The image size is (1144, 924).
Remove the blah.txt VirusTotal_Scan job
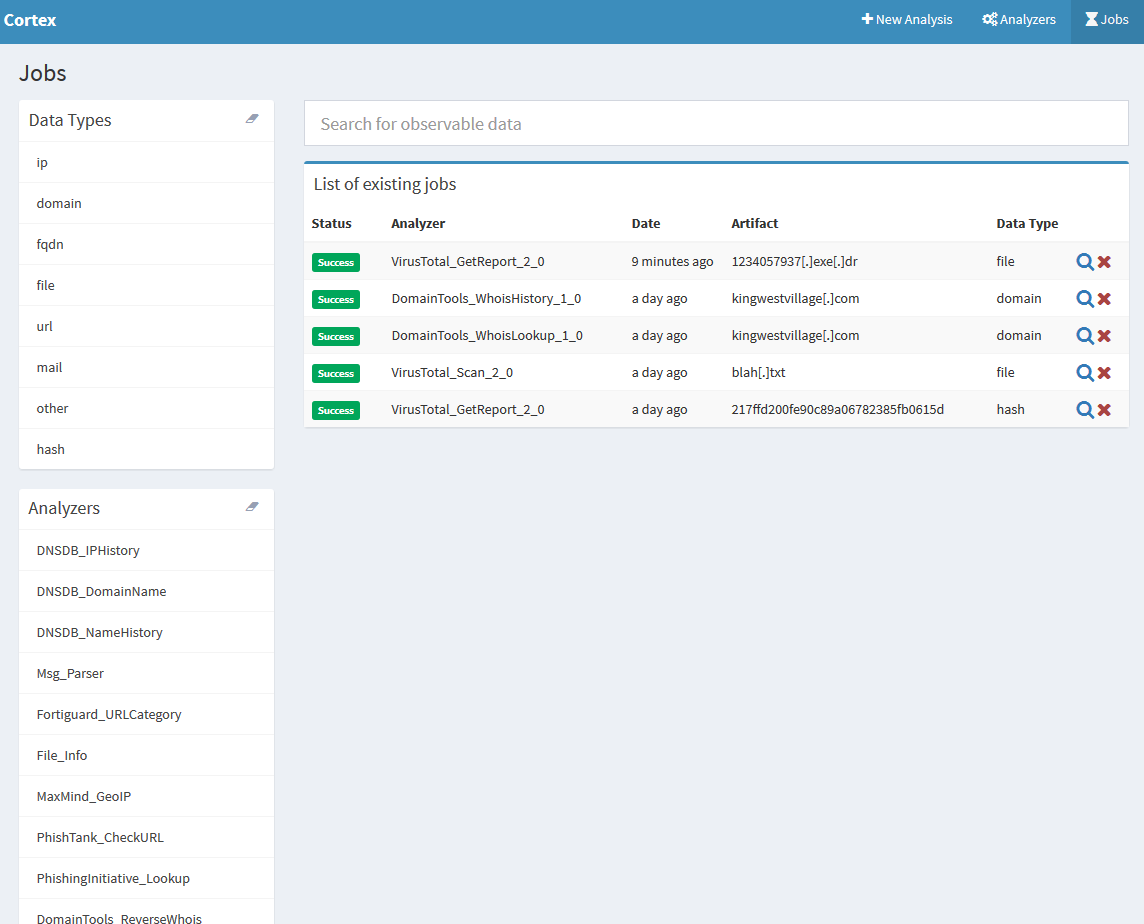(1104, 373)
